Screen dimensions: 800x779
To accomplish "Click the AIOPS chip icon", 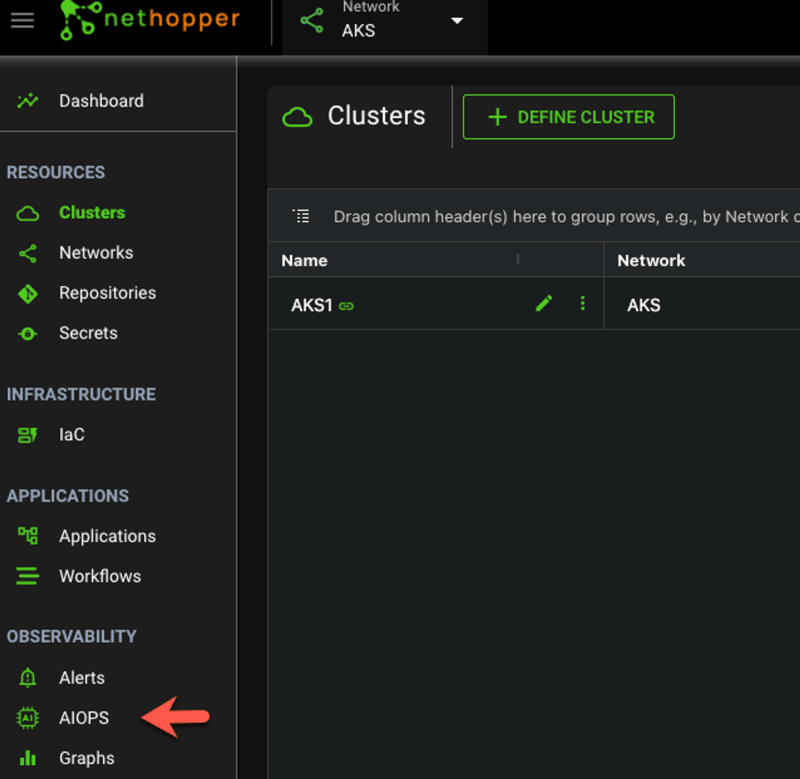I will 28,718.
